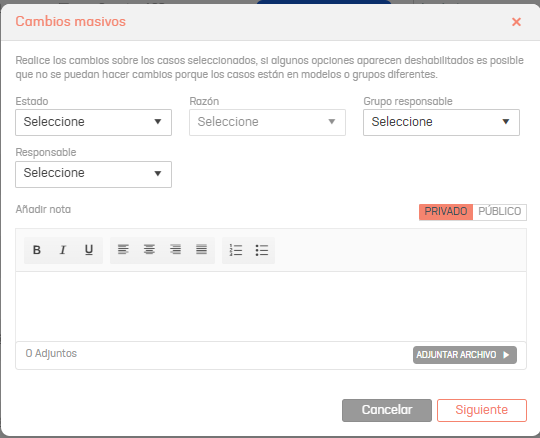Align note text to the left
Viewport: 540px width, 438px height.
click(x=123, y=250)
